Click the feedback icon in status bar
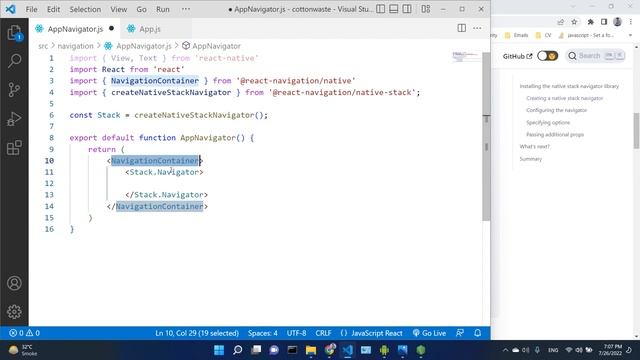 [460, 333]
